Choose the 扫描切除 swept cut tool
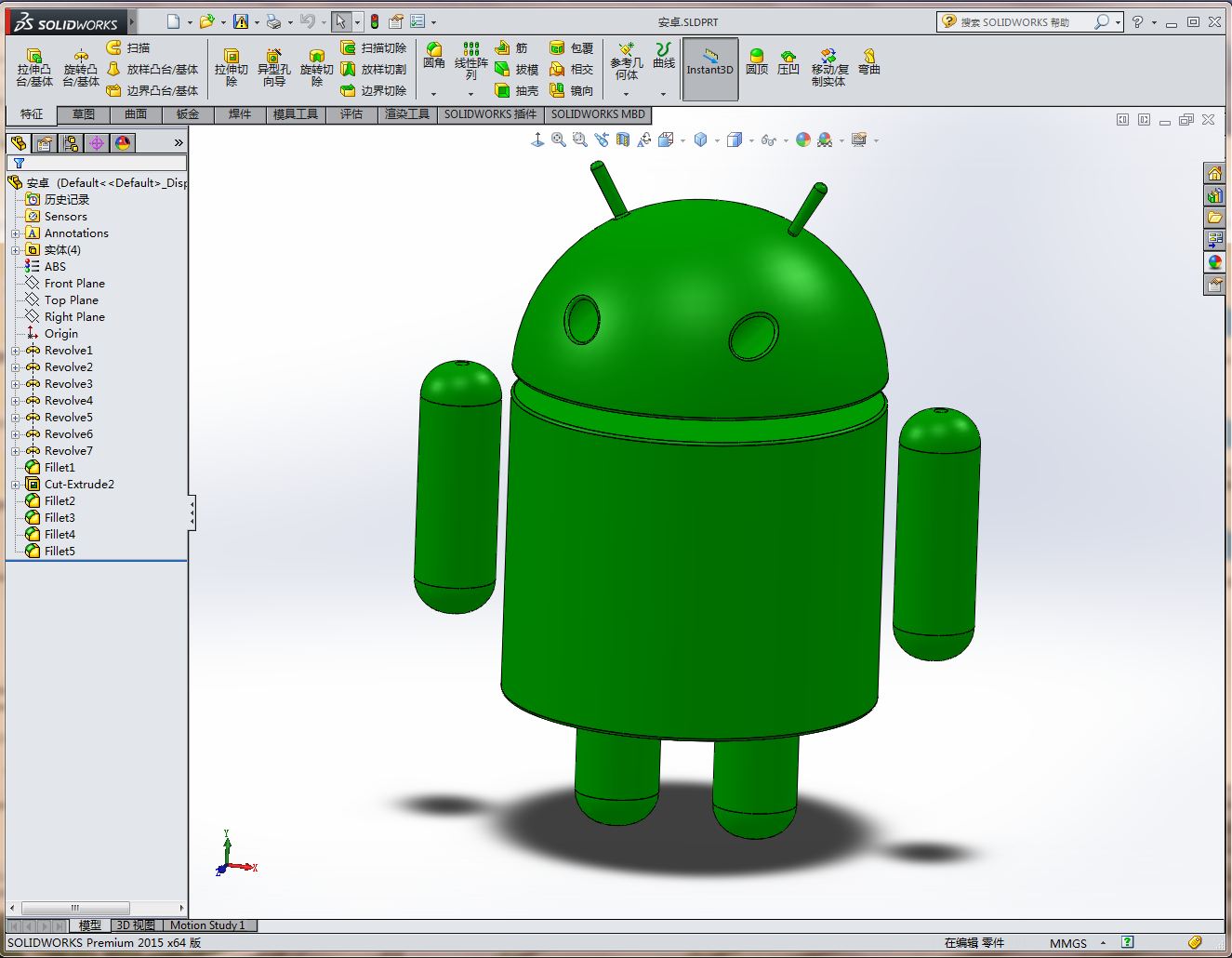The image size is (1232, 958). [x=374, y=47]
